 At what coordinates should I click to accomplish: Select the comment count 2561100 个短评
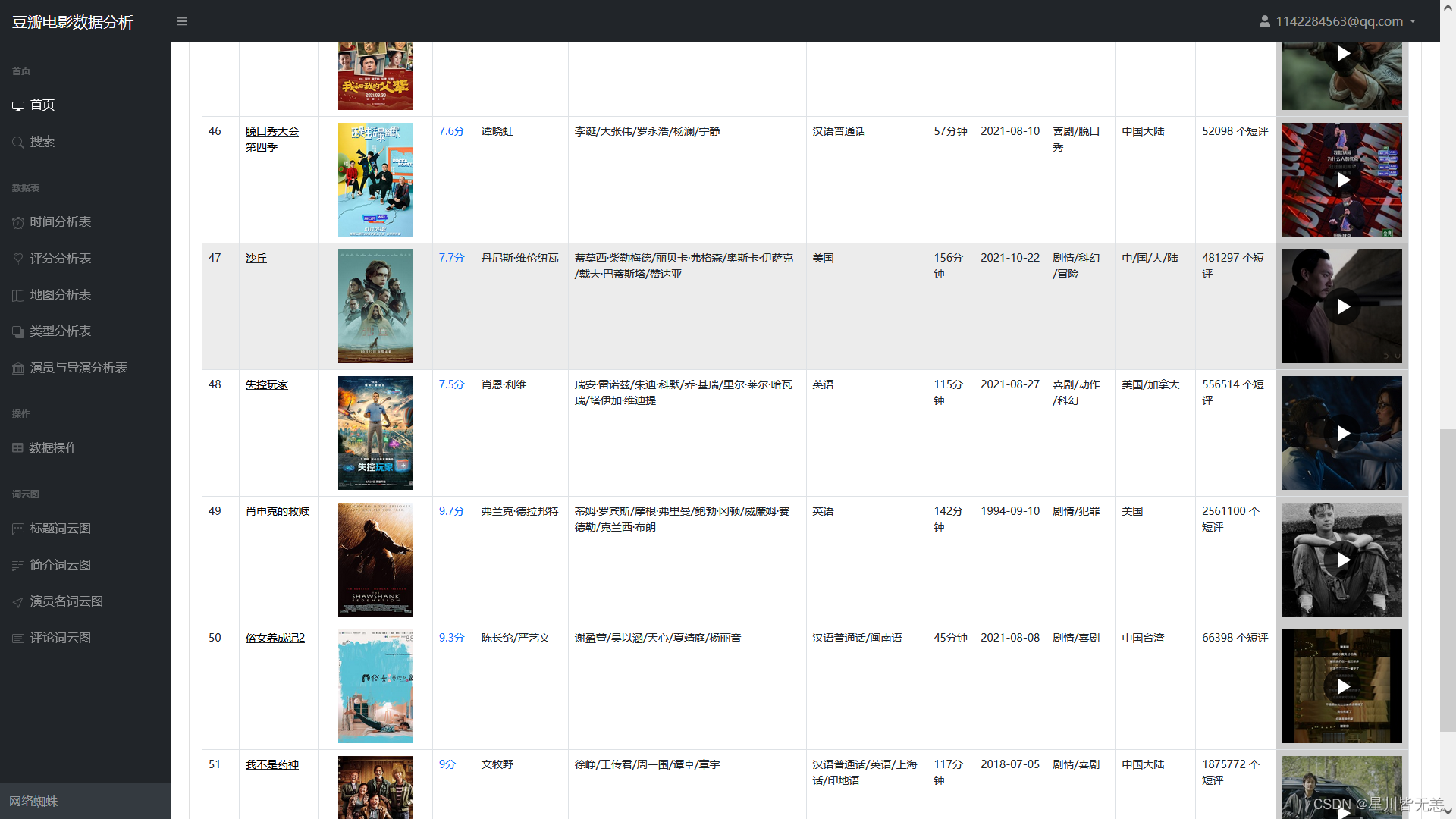[x=1231, y=519]
